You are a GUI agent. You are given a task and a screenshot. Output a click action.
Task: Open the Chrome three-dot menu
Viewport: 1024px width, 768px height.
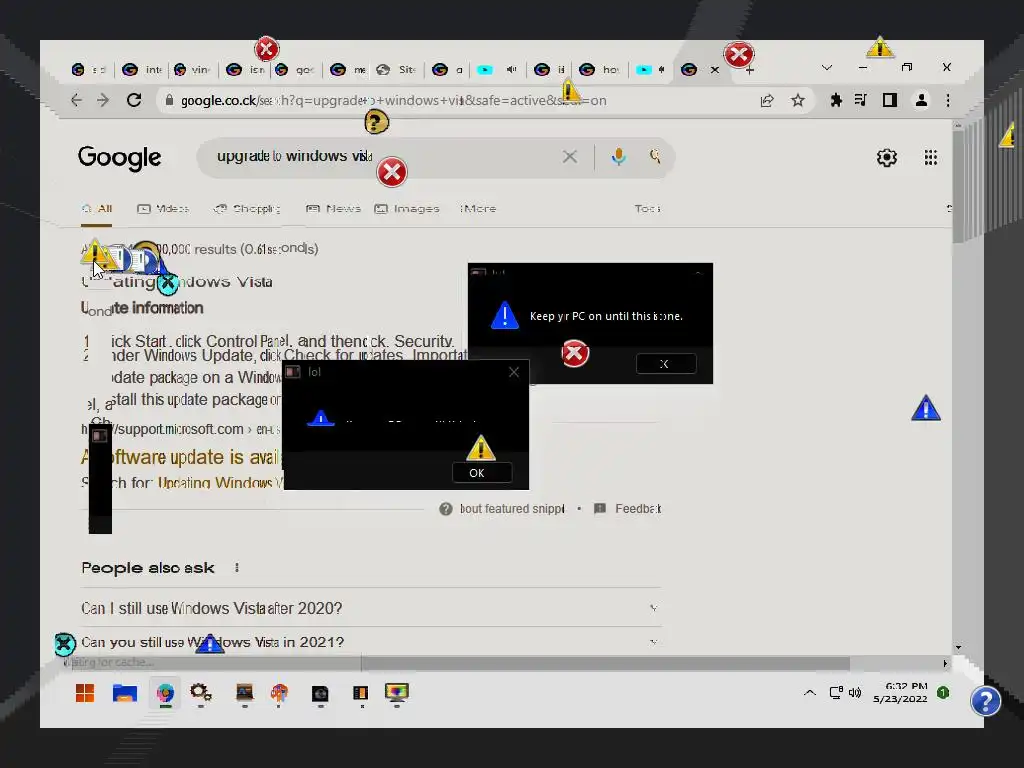(948, 100)
